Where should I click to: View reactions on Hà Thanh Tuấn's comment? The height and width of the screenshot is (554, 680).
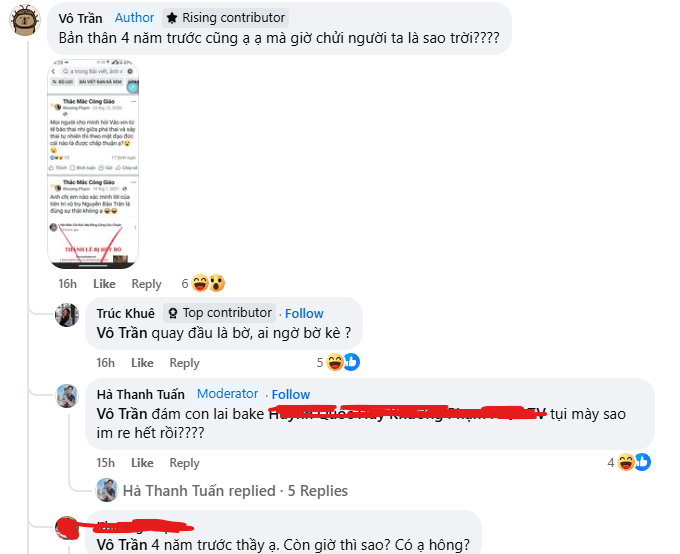(629, 462)
